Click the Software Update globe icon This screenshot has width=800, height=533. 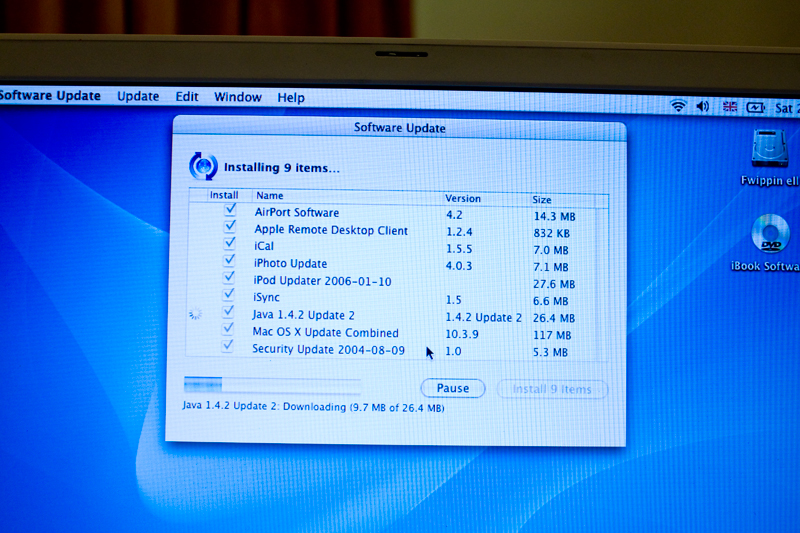[203, 167]
